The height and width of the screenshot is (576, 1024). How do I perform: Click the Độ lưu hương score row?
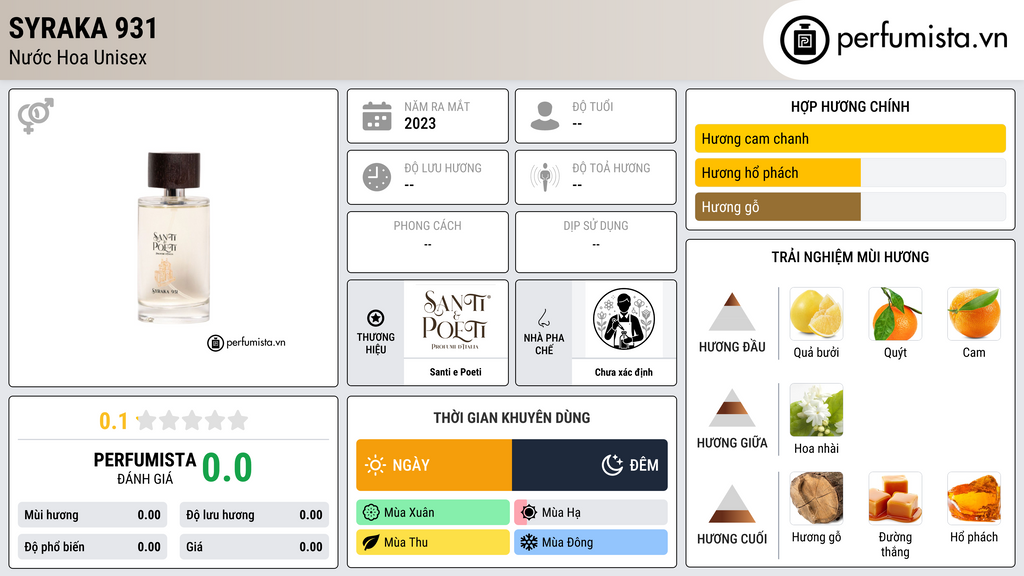point(254,515)
